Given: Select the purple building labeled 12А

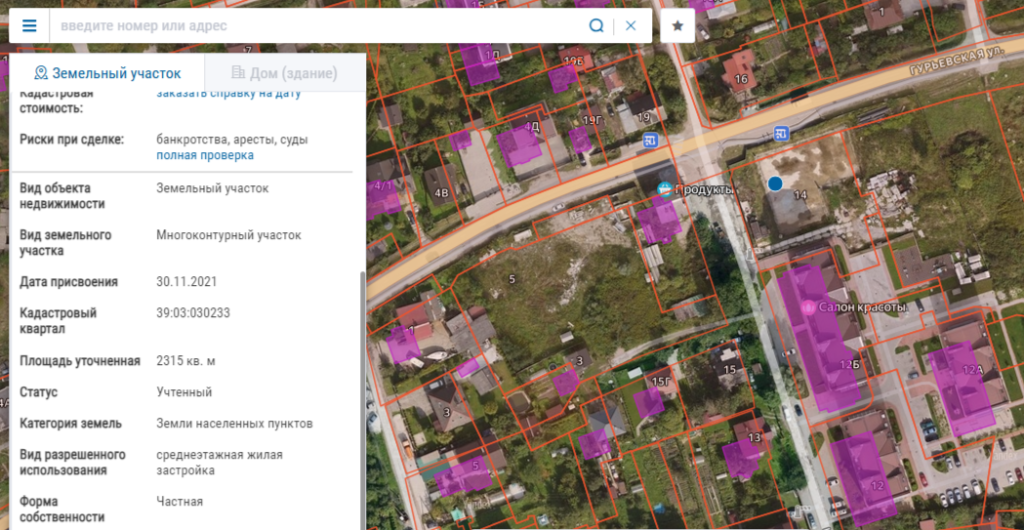Looking at the screenshot, I should (963, 388).
